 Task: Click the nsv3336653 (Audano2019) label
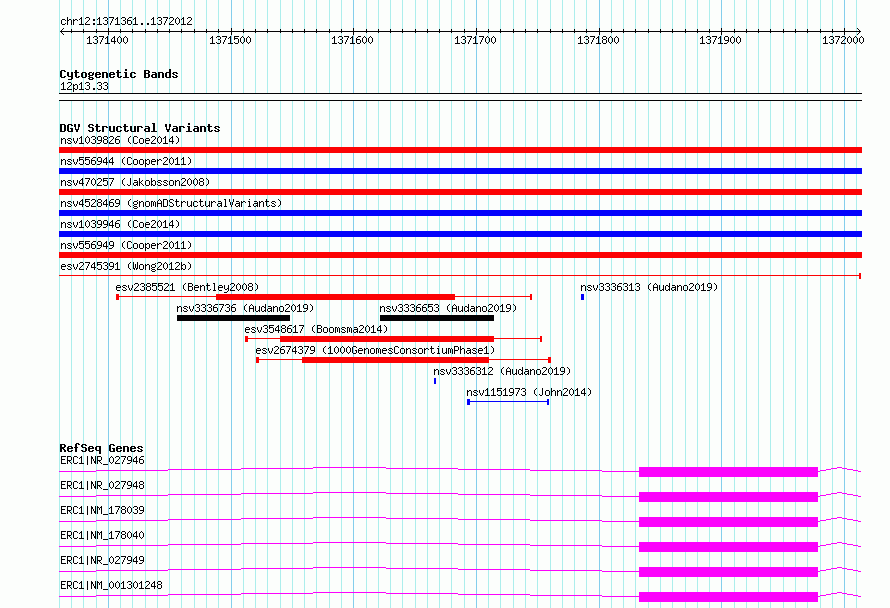(x=448, y=308)
